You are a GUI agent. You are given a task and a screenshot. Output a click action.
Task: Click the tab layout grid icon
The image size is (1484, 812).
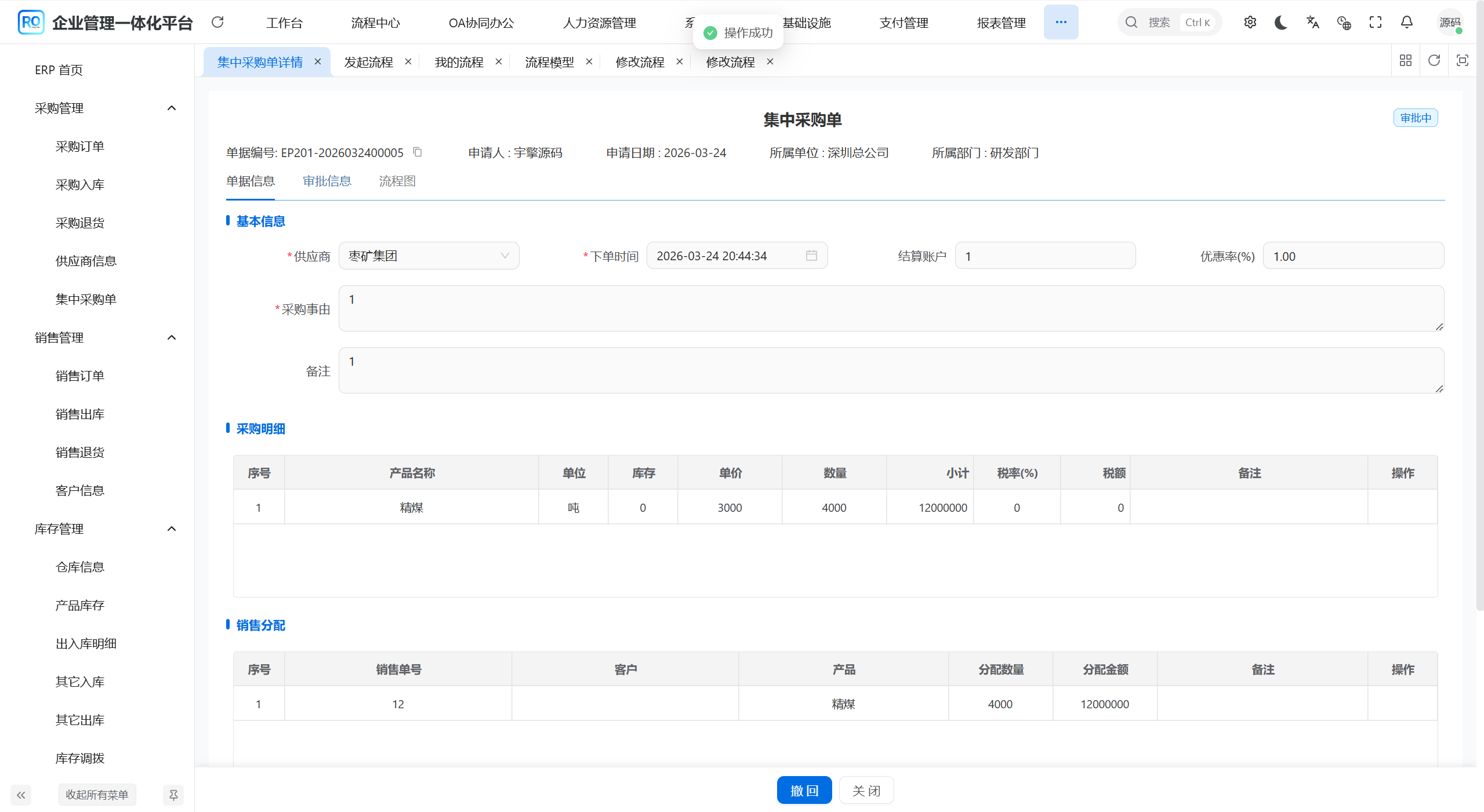[1405, 60]
